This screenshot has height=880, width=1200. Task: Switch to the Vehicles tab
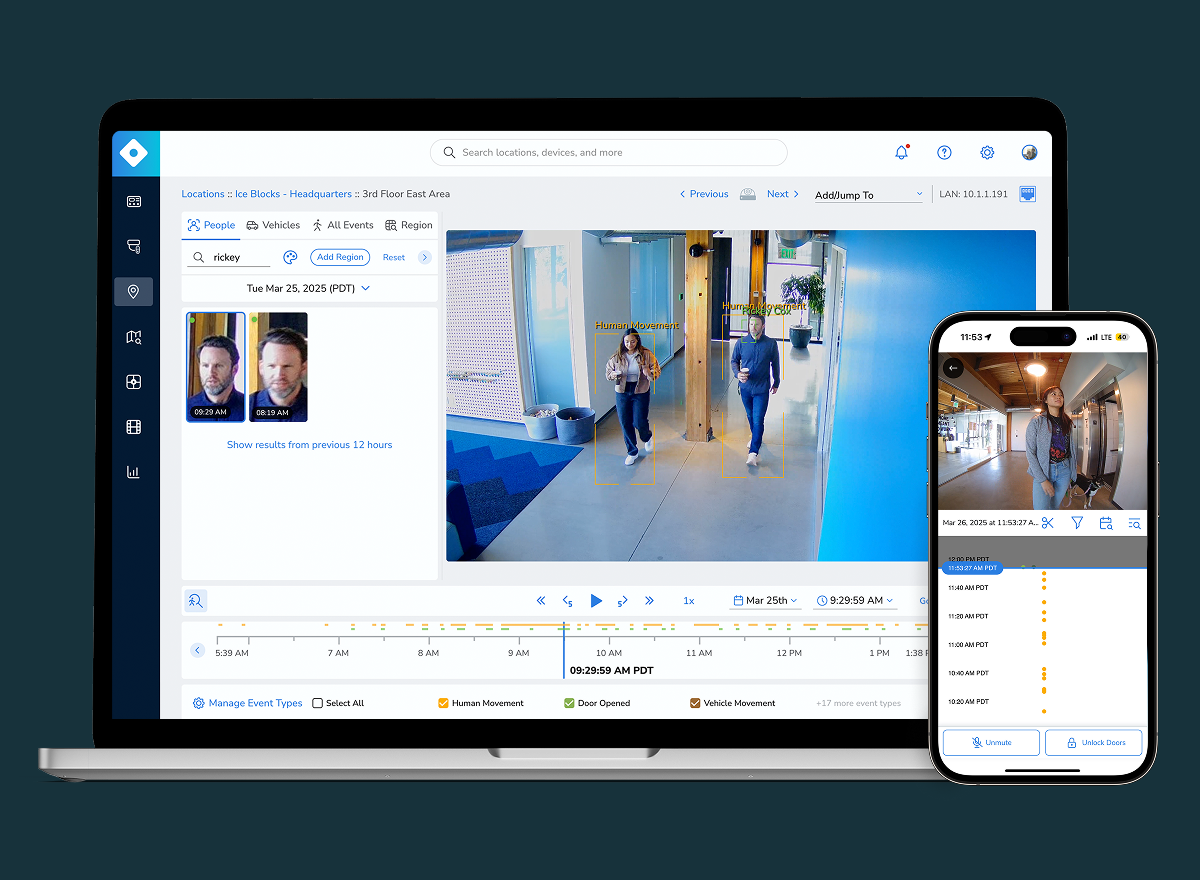pyautogui.click(x=273, y=224)
